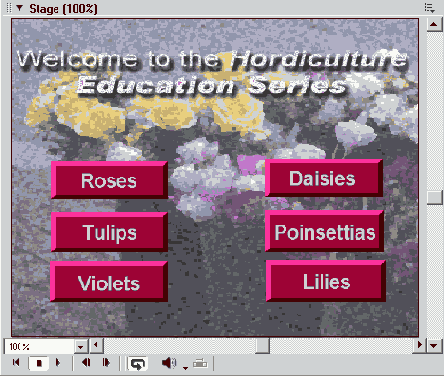Open the volume level dropdown arrow
This screenshot has height=376, width=444.
(x=185, y=368)
